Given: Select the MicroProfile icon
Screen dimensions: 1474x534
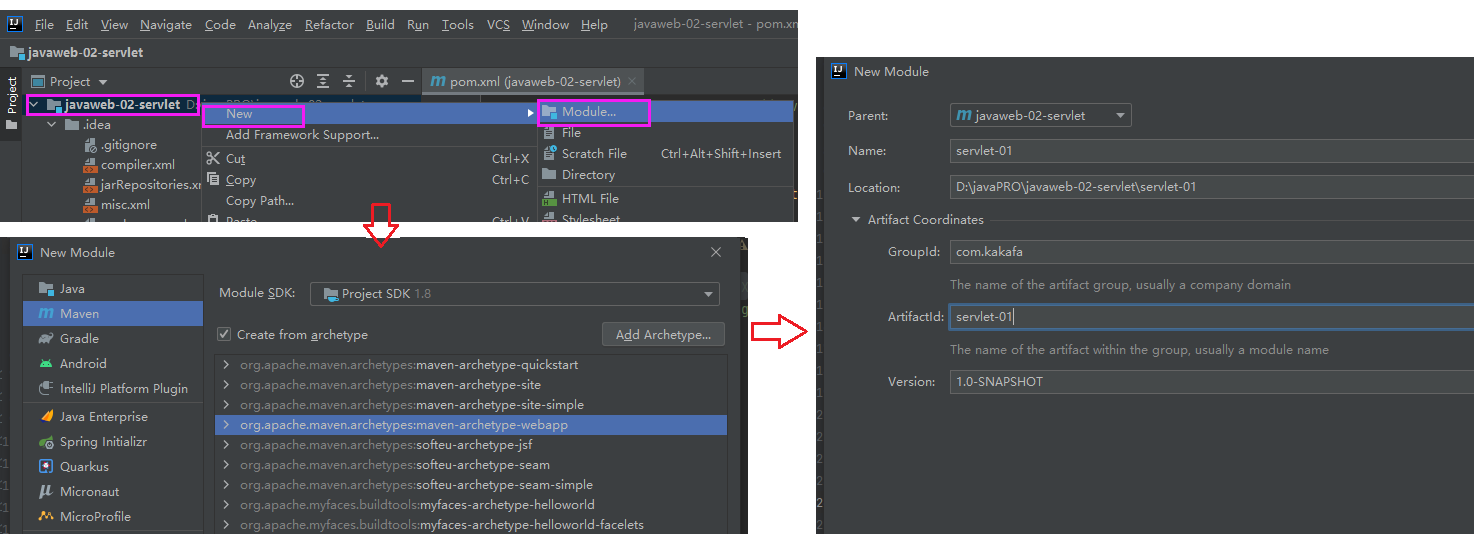Looking at the screenshot, I should [46, 516].
